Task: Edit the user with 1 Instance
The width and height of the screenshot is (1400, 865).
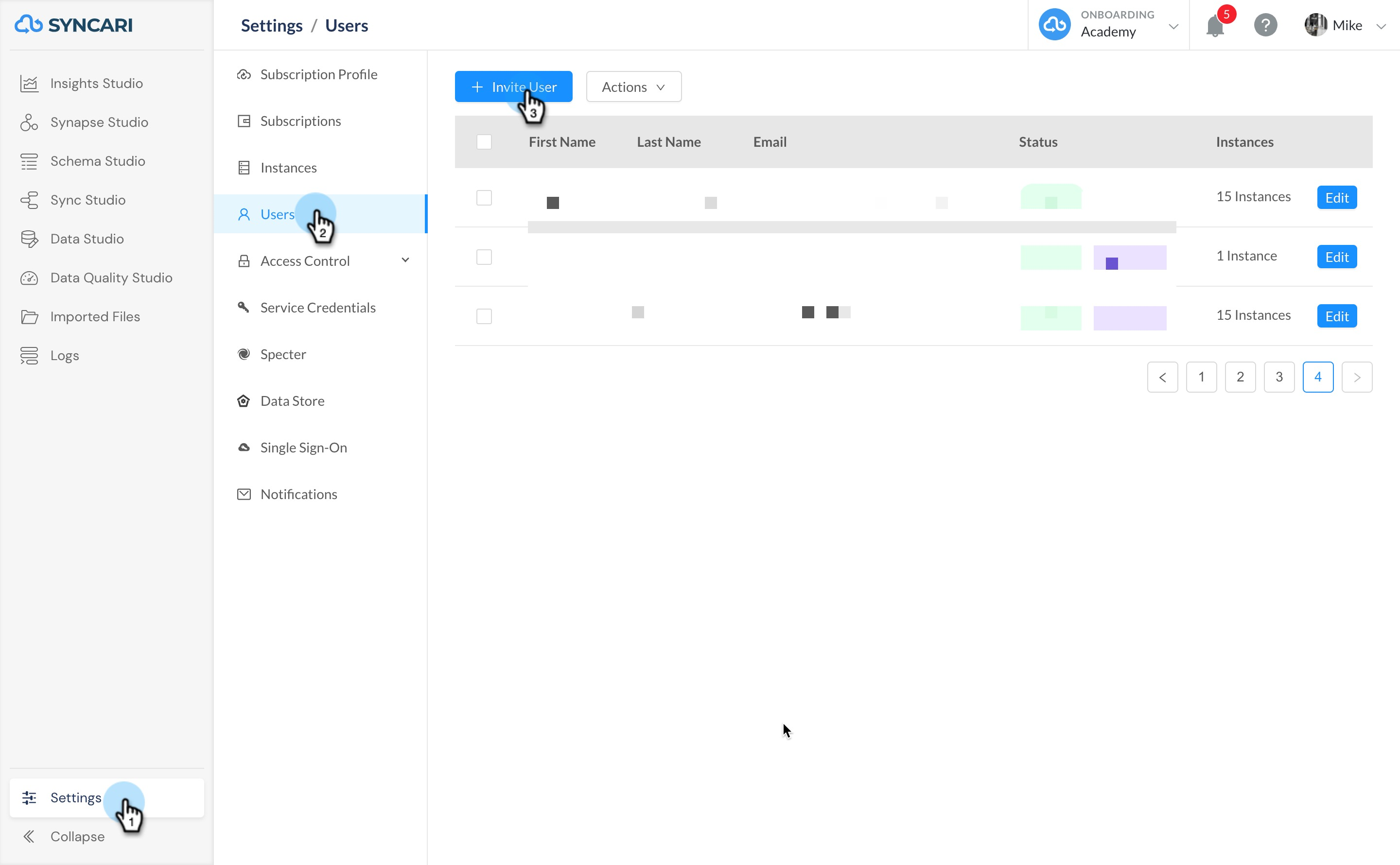Action: point(1336,258)
